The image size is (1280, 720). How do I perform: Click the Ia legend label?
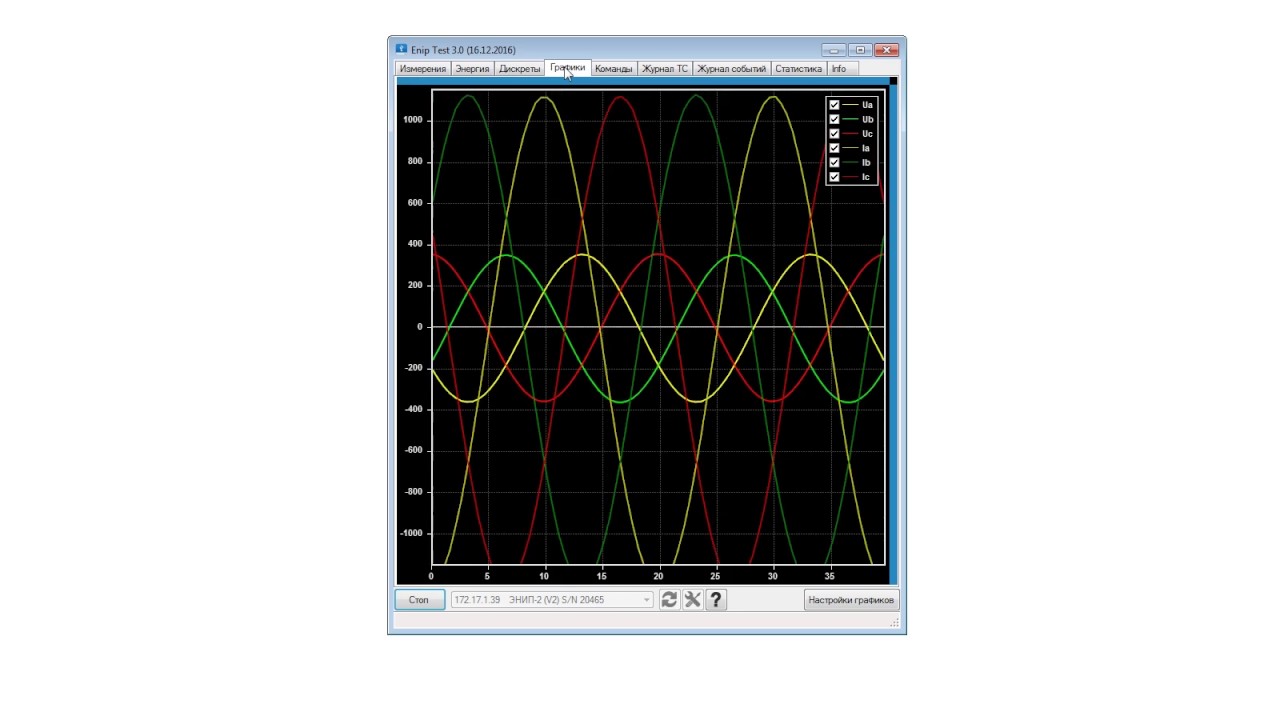pyautogui.click(x=866, y=148)
